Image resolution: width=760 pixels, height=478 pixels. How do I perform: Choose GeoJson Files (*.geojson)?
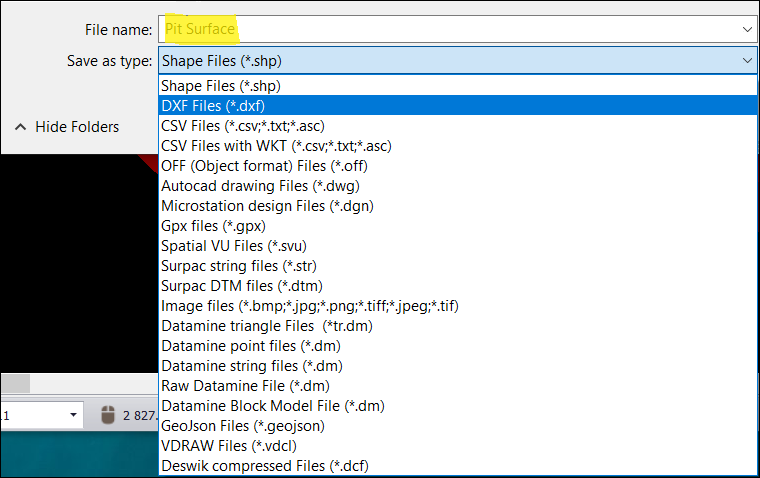pyautogui.click(x=242, y=426)
